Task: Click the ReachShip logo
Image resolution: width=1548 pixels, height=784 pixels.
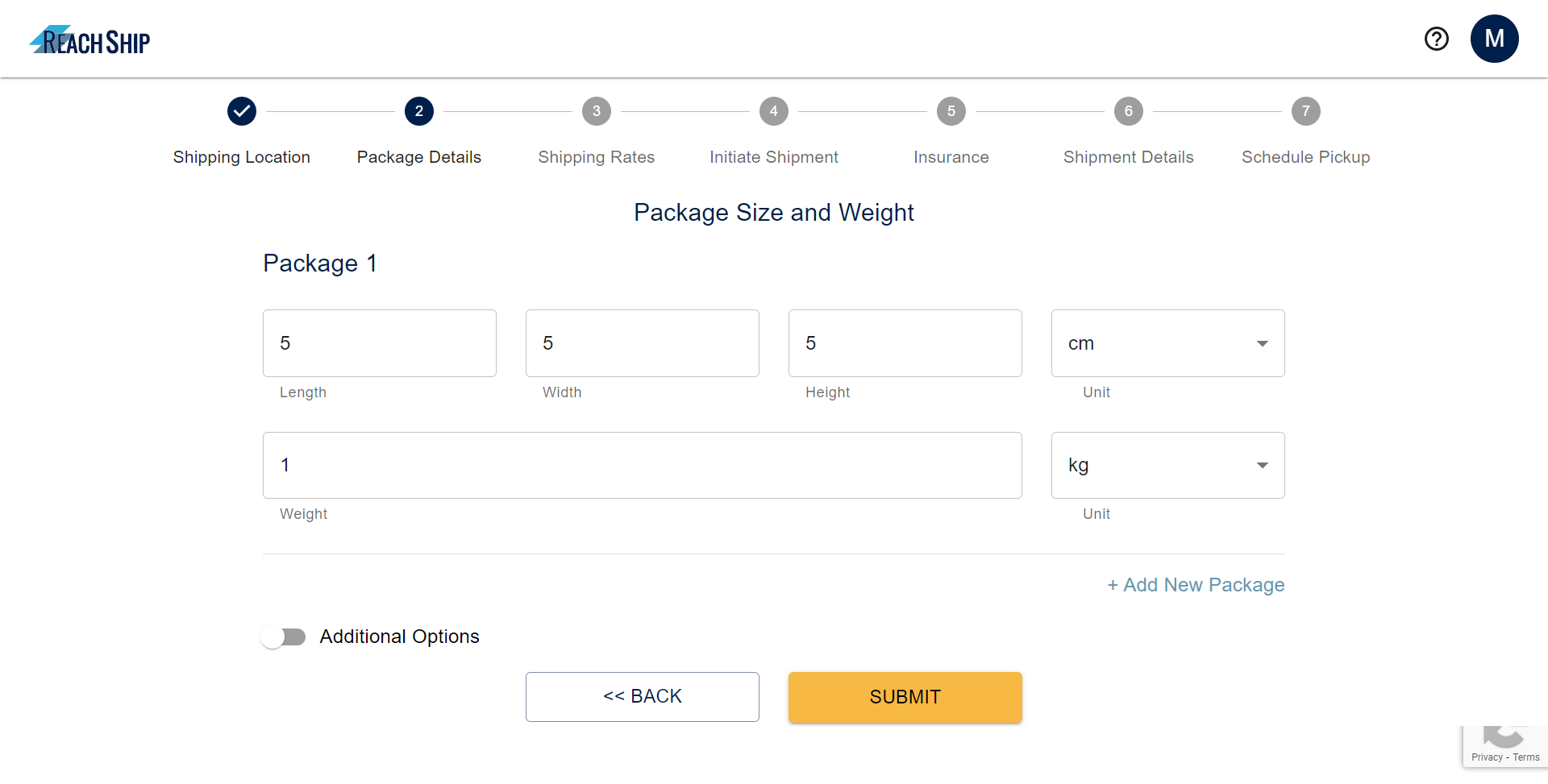Action: click(x=89, y=39)
